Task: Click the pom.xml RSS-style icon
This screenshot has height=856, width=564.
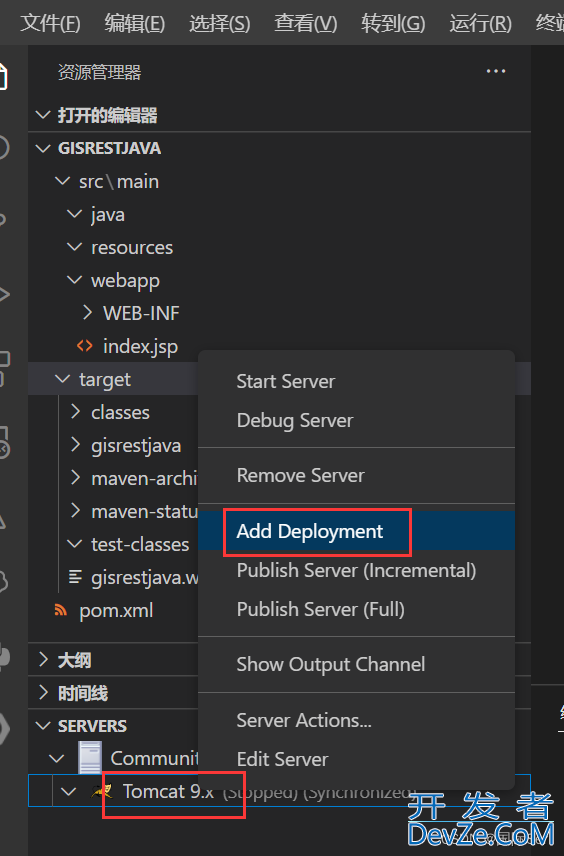Action: [x=61, y=610]
